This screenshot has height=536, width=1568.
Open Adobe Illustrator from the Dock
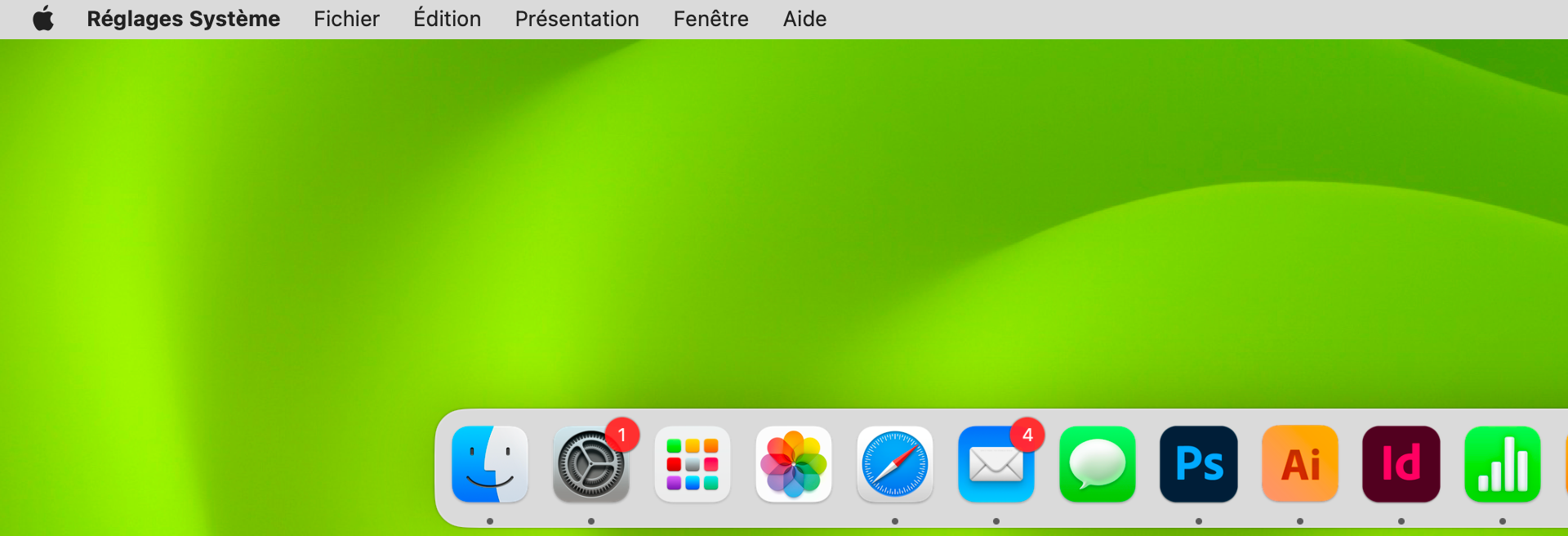click(1300, 464)
